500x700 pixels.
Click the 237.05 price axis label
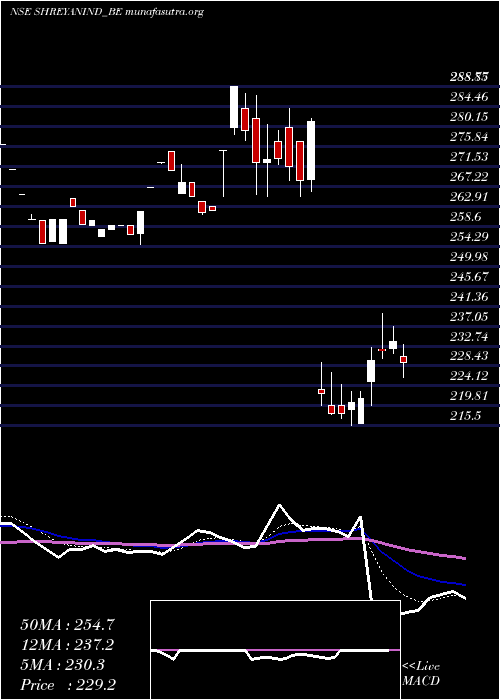pyautogui.click(x=468, y=317)
